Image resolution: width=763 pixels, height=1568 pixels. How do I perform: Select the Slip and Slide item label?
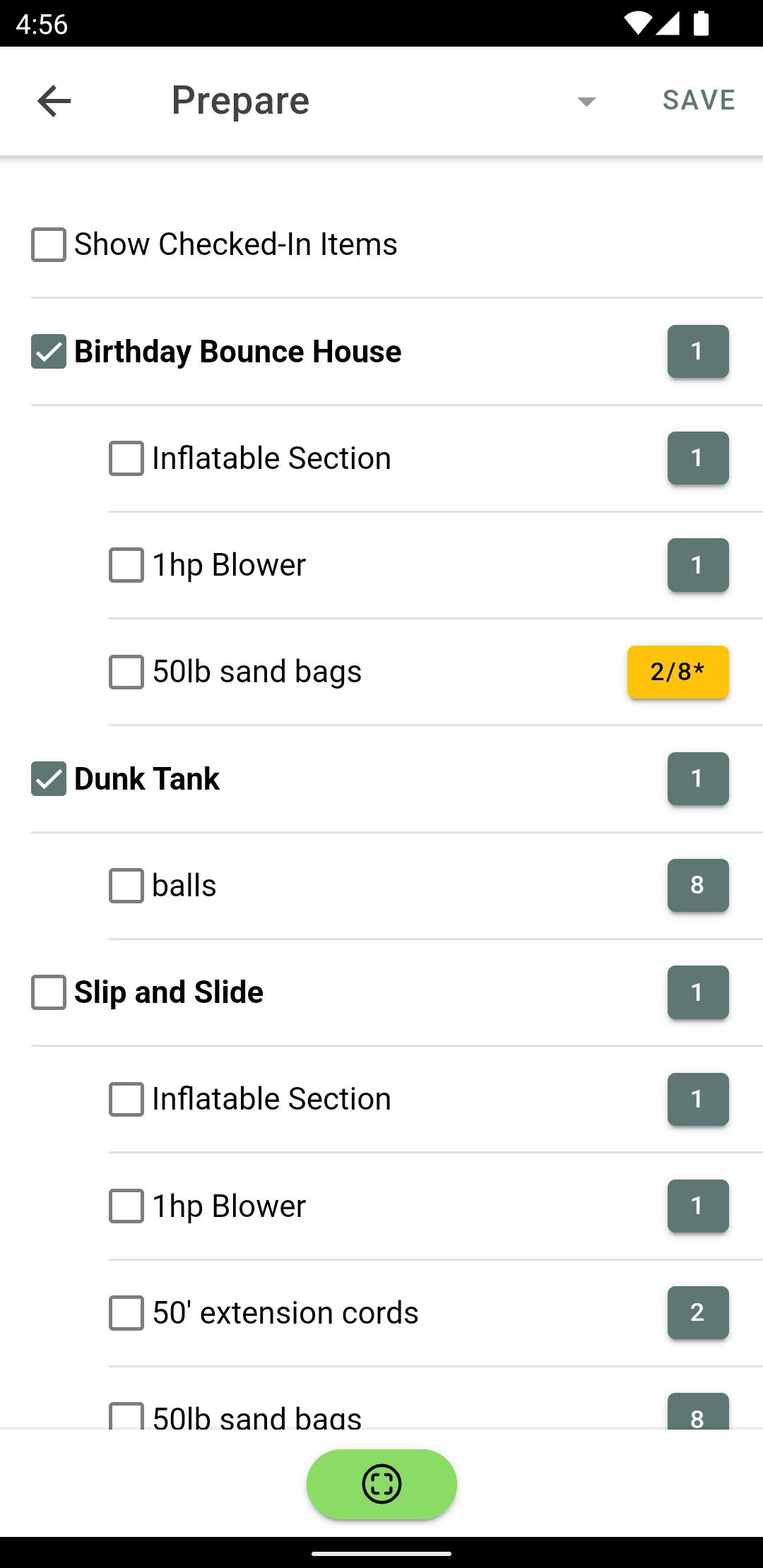click(169, 992)
